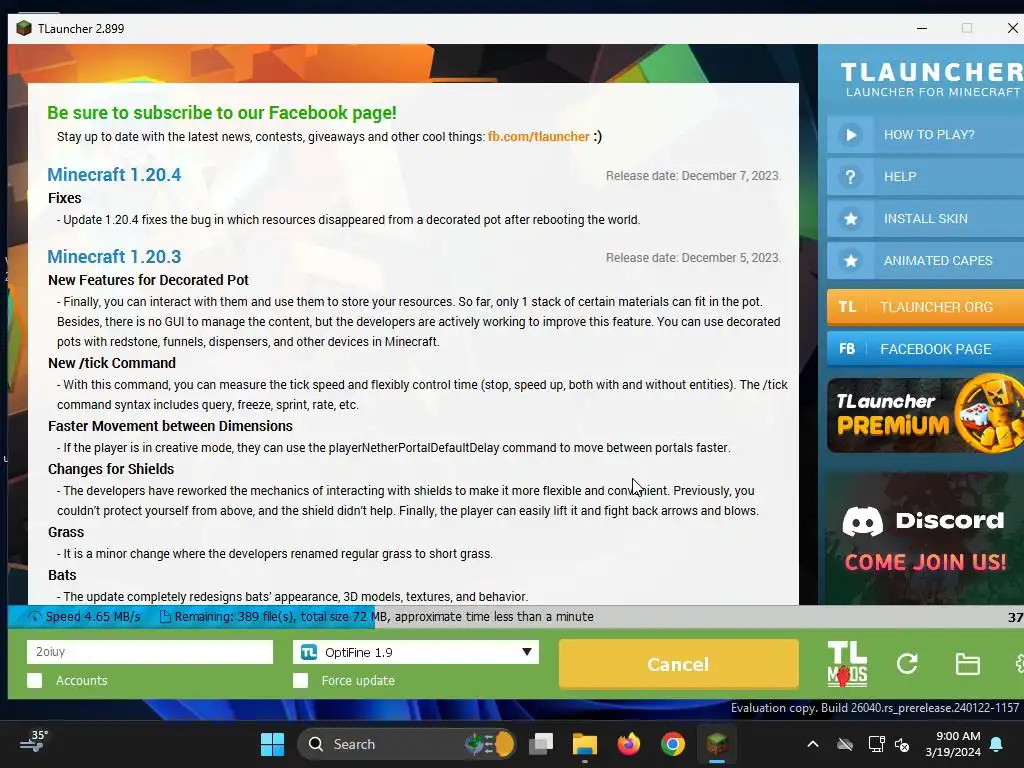
Task: Click the download progress bar
Action: (x=516, y=616)
